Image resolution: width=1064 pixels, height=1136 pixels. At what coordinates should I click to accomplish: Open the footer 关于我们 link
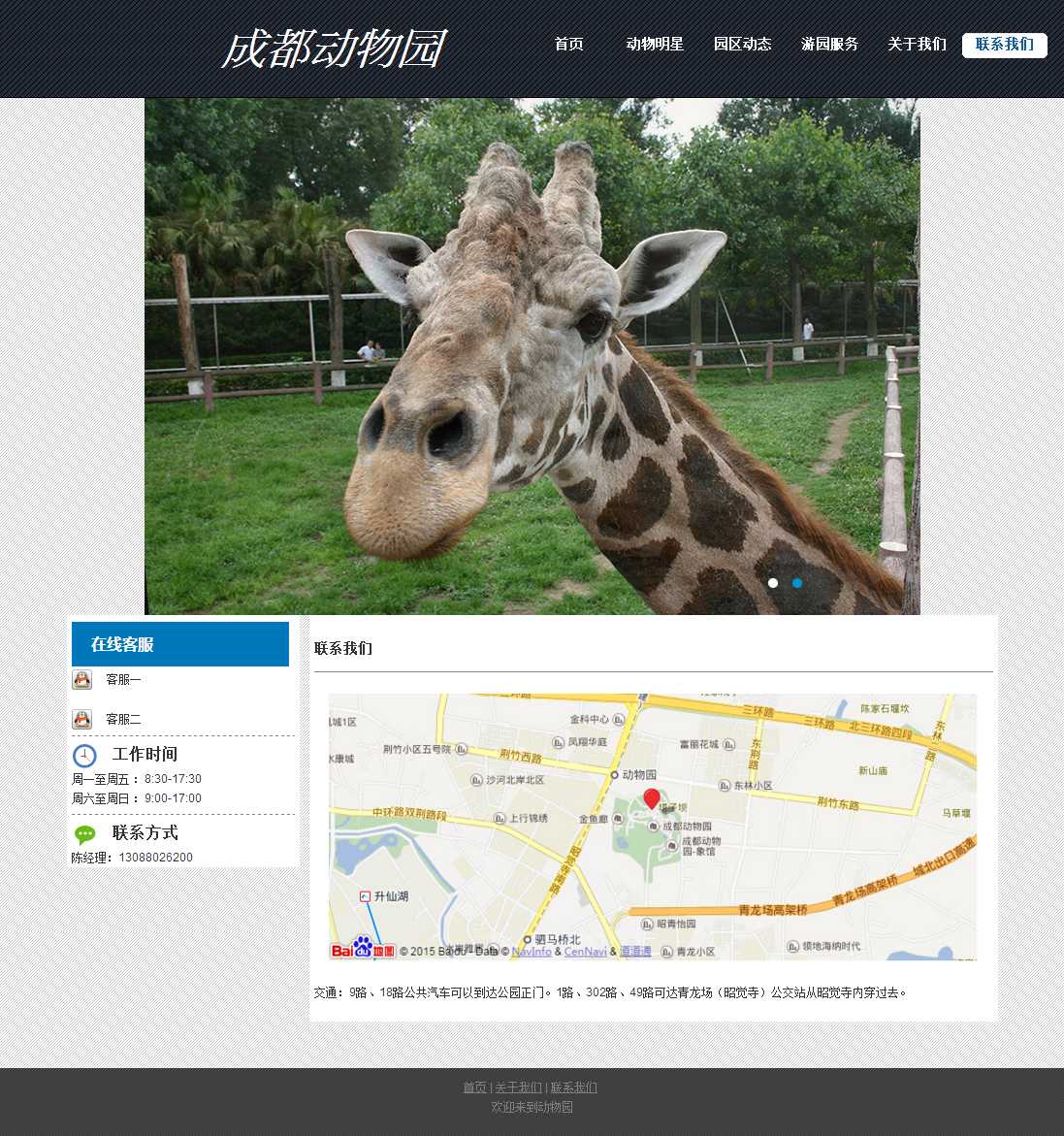click(x=518, y=1087)
